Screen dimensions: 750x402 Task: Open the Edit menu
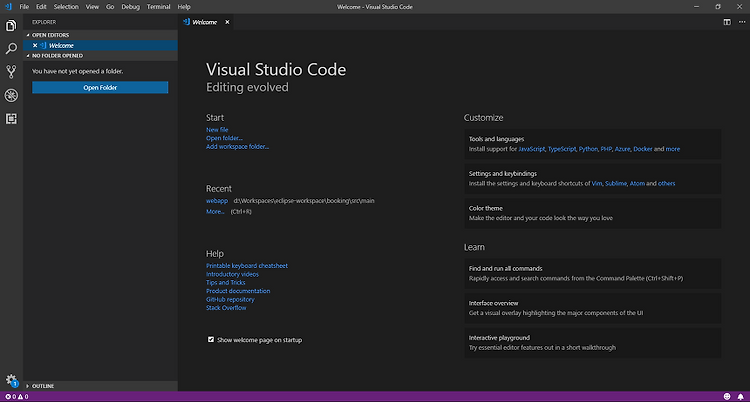point(41,7)
